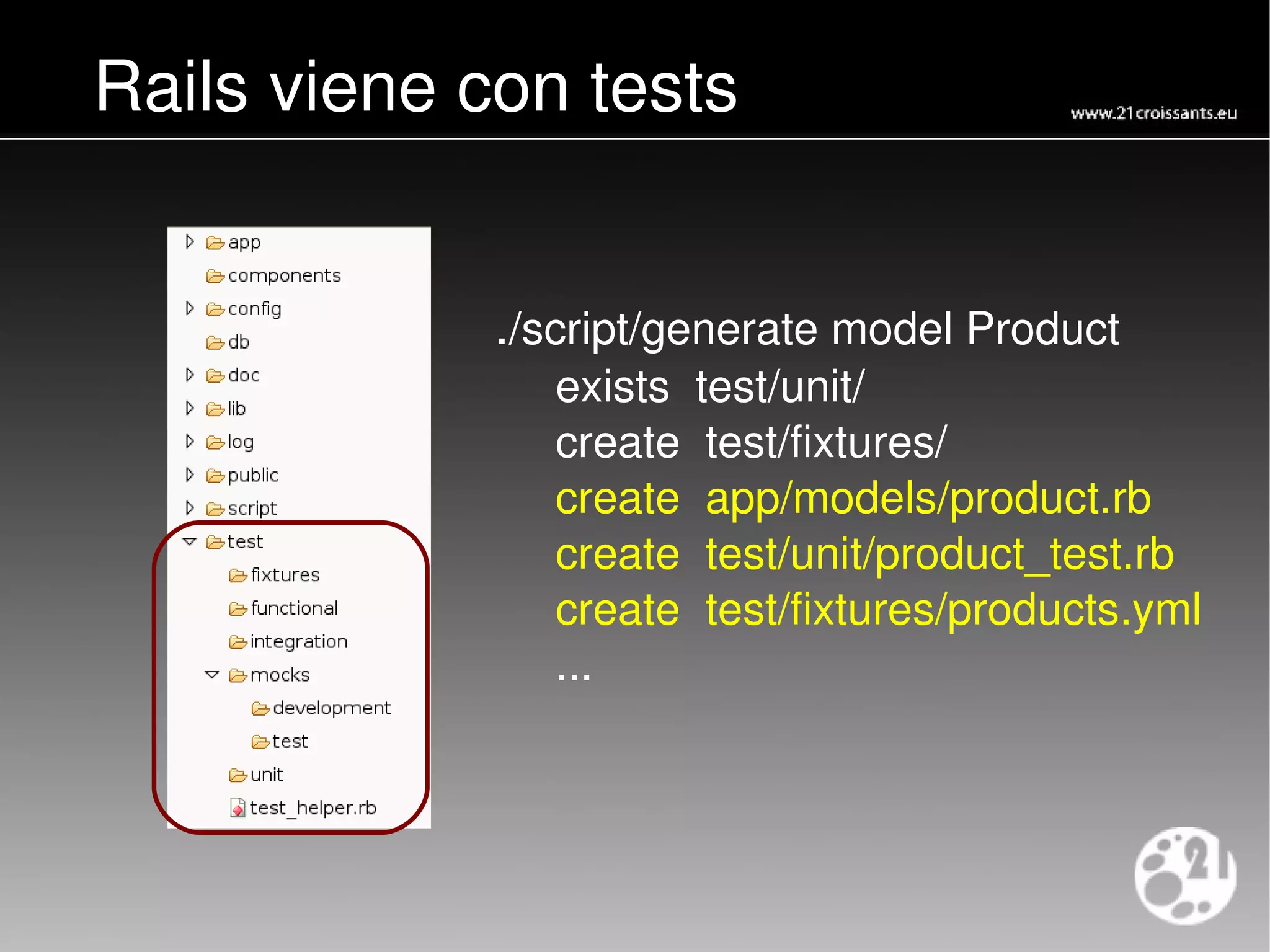Open the www.21croissants.eu link
1270x952 pixels.
[x=1153, y=113]
